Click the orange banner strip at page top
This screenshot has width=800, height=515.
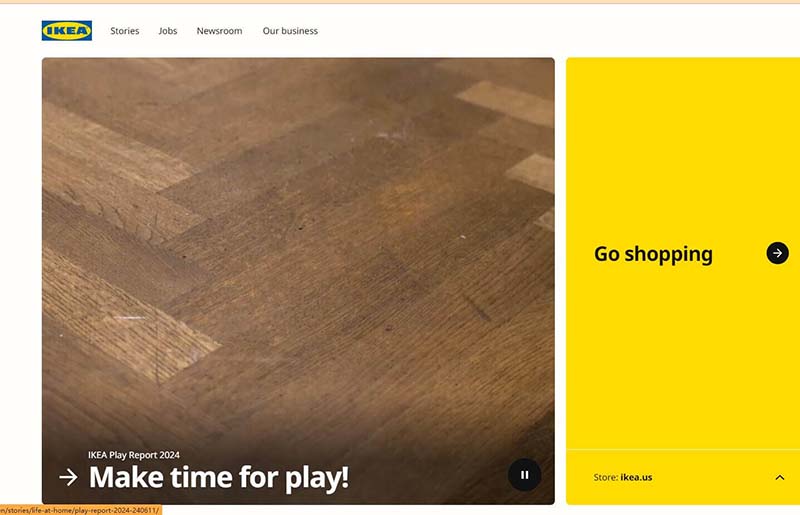pyautogui.click(x=400, y=2)
